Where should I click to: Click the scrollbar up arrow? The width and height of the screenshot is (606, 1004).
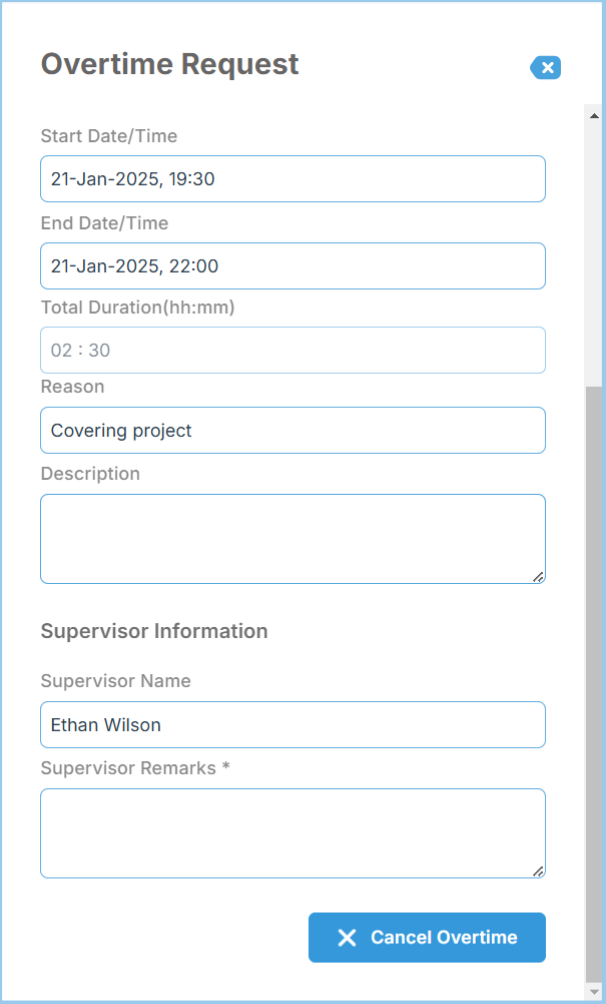coord(593,112)
